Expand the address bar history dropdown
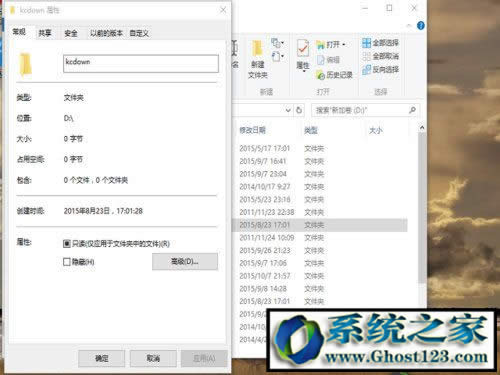500x375 pixels. 288,110
